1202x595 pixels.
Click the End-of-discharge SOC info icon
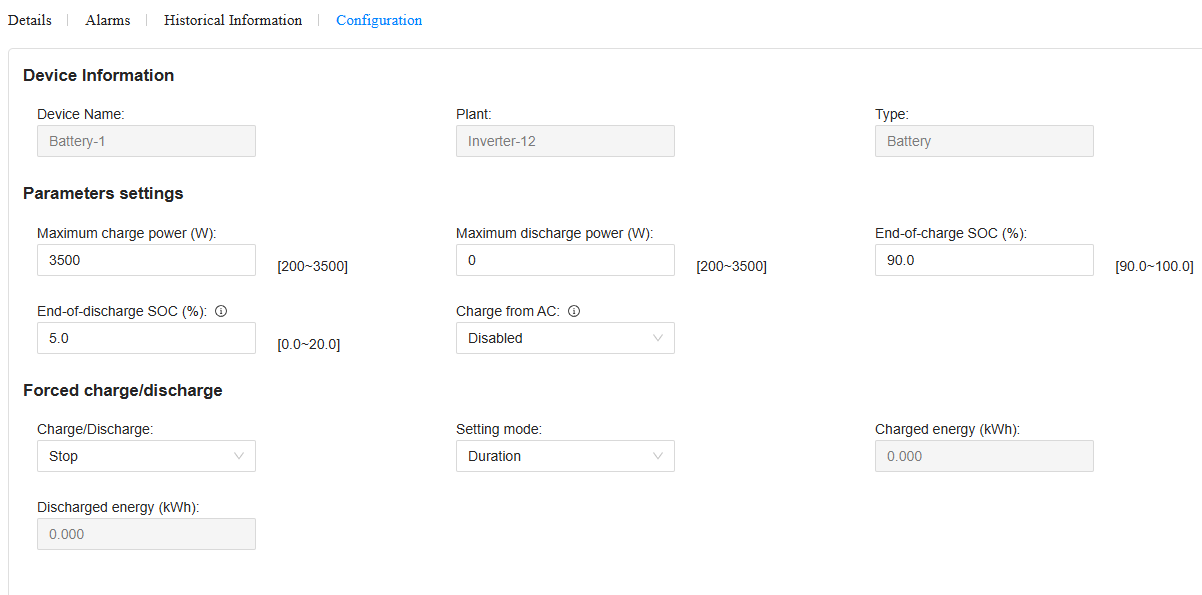[221, 311]
